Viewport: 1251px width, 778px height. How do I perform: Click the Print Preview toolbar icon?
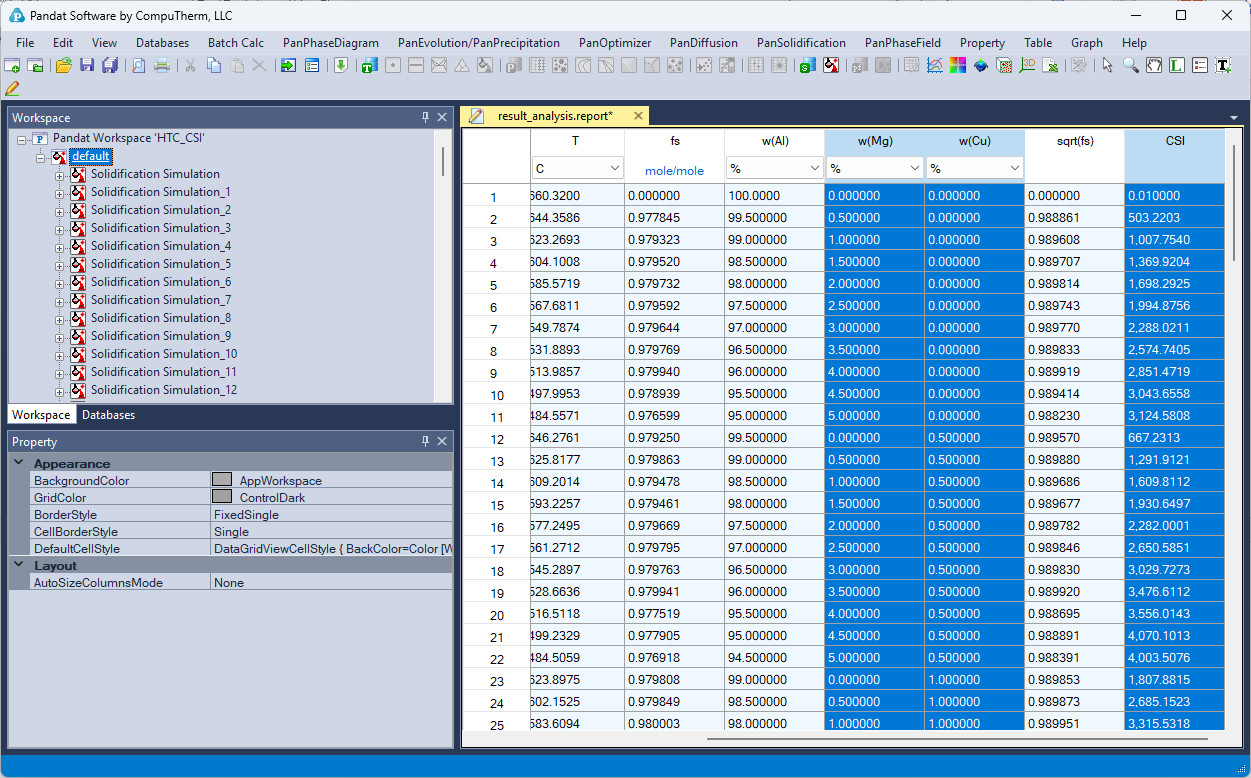[x=138, y=66]
